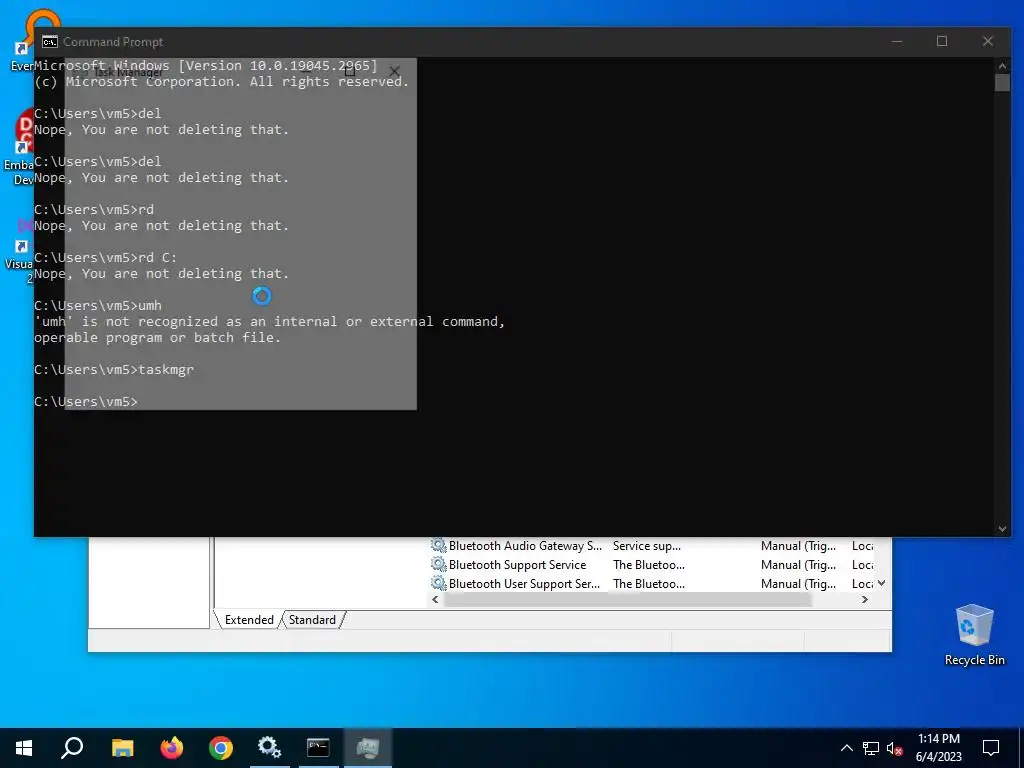Launch File Explorer from taskbar
The height and width of the screenshot is (768, 1024).
click(122, 748)
